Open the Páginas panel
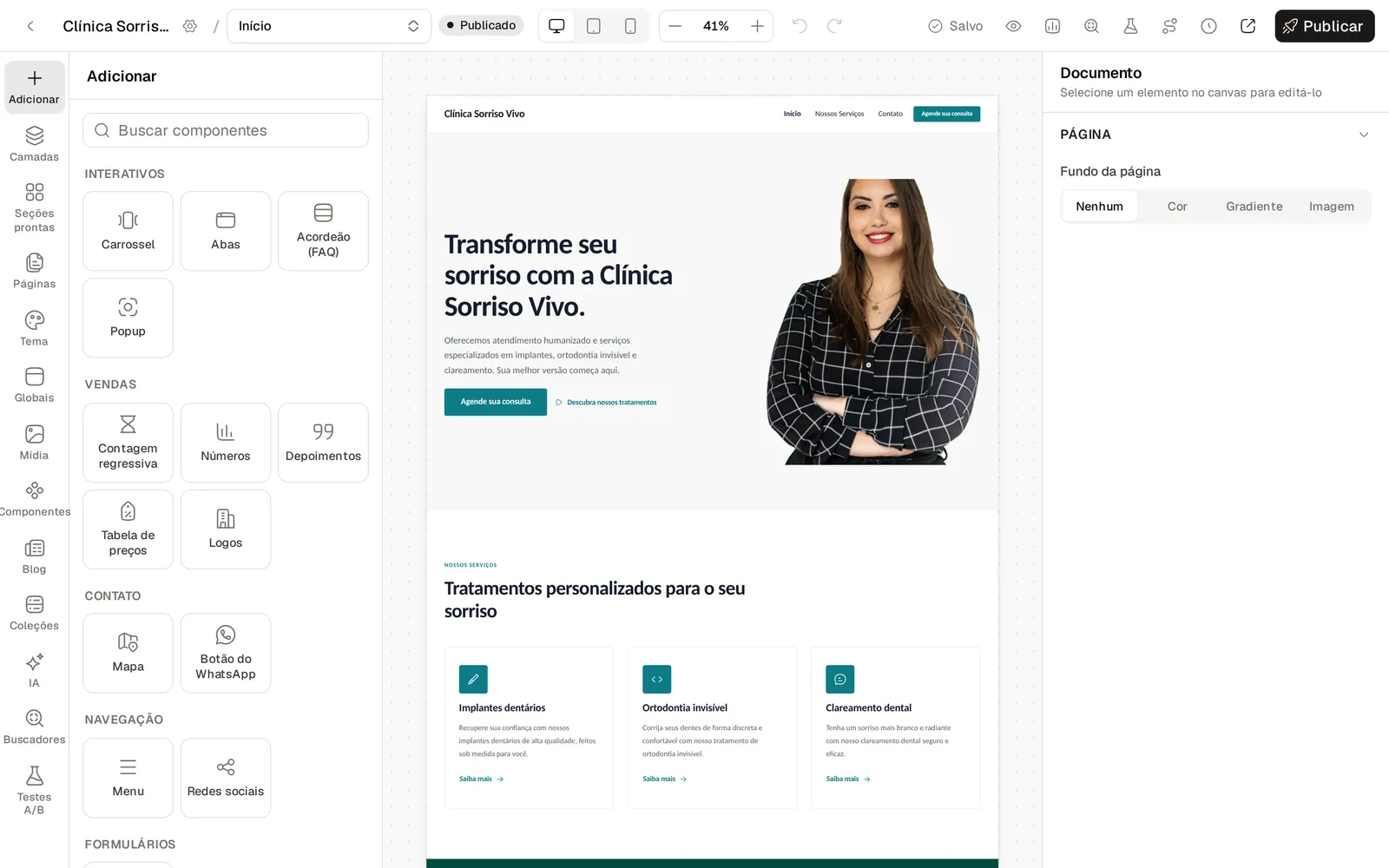1389x868 pixels. [x=34, y=271]
